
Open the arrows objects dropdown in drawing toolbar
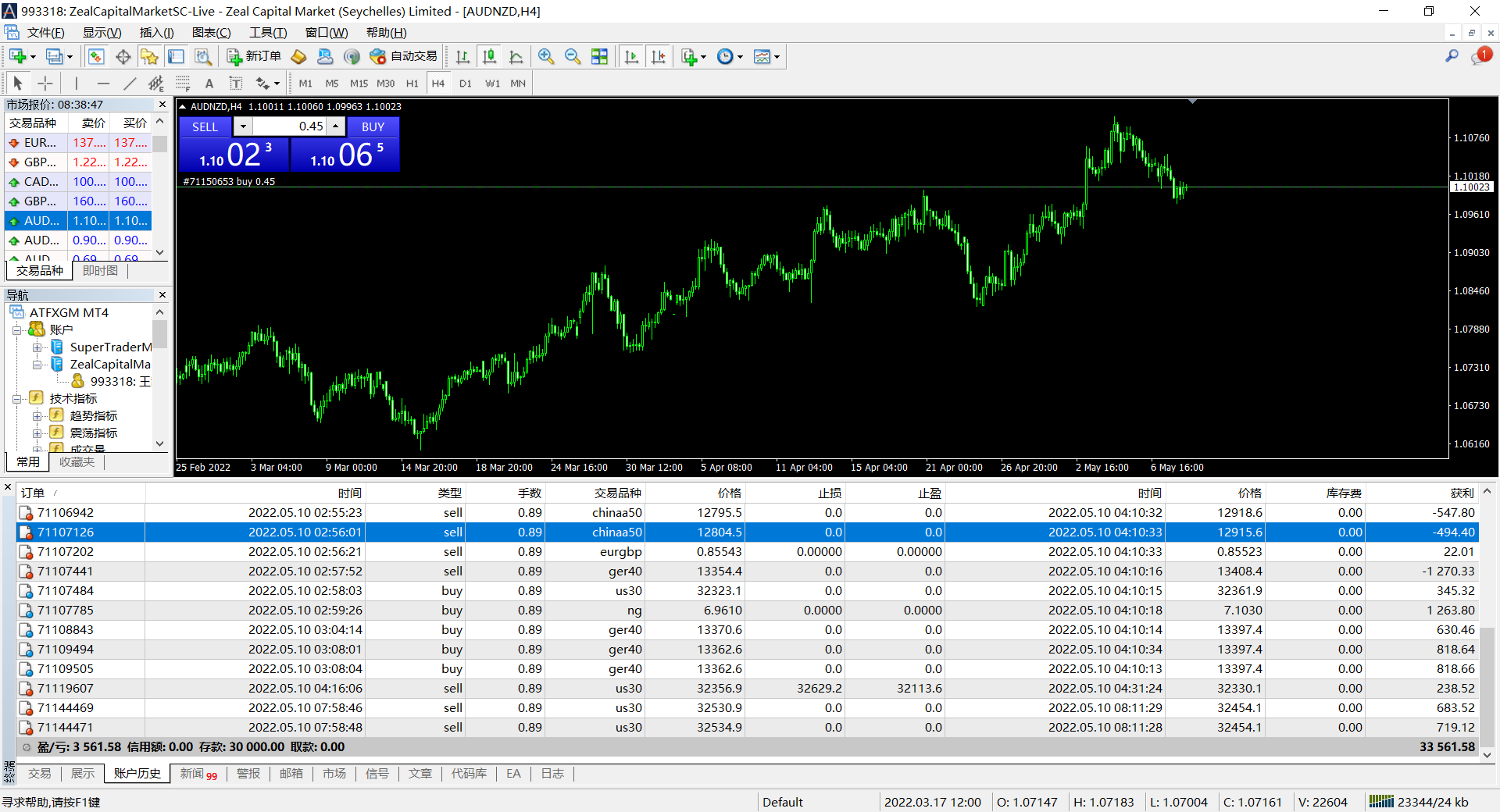pos(277,84)
